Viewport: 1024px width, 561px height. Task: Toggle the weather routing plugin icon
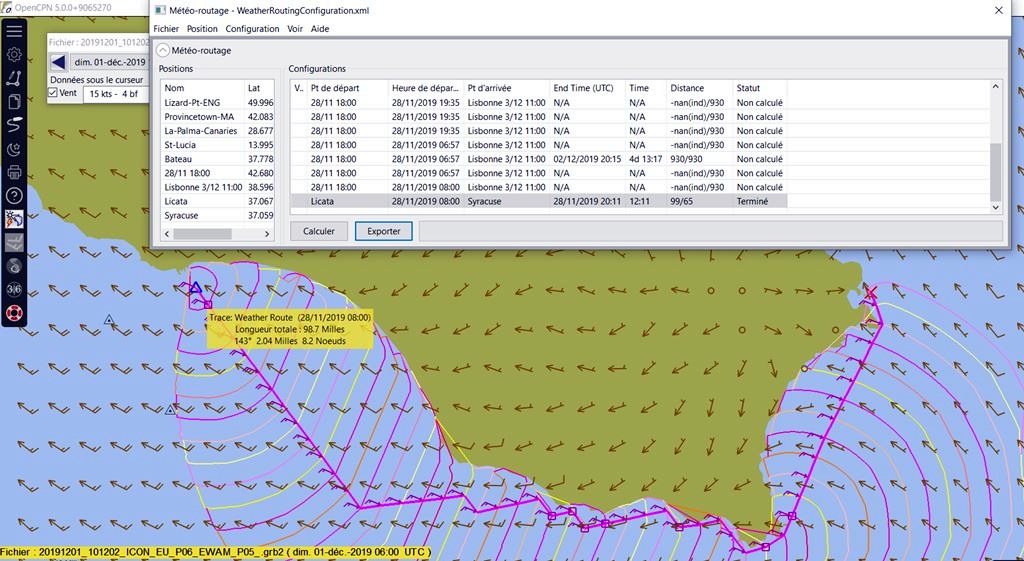coord(14,219)
